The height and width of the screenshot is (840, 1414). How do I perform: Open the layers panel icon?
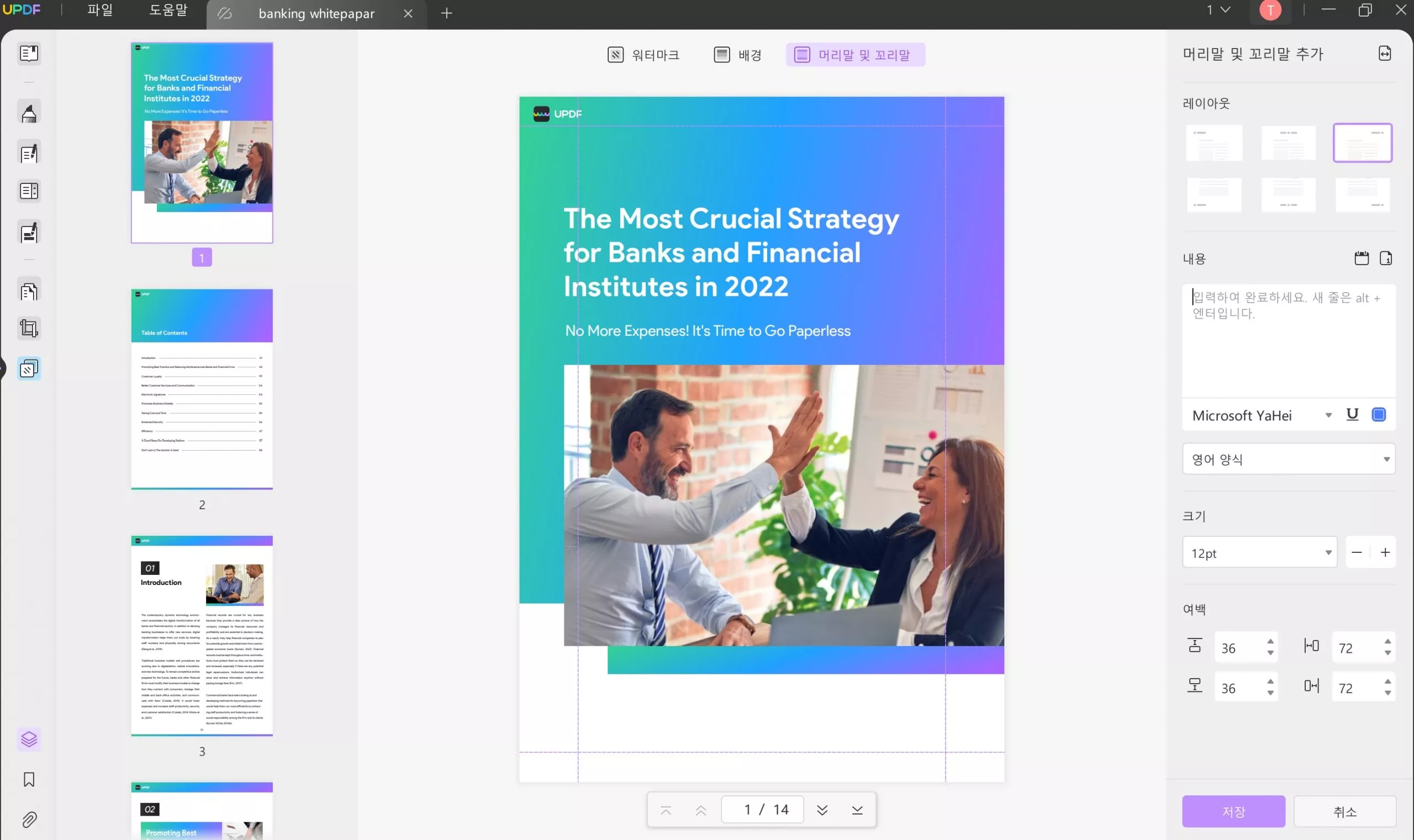click(x=29, y=739)
